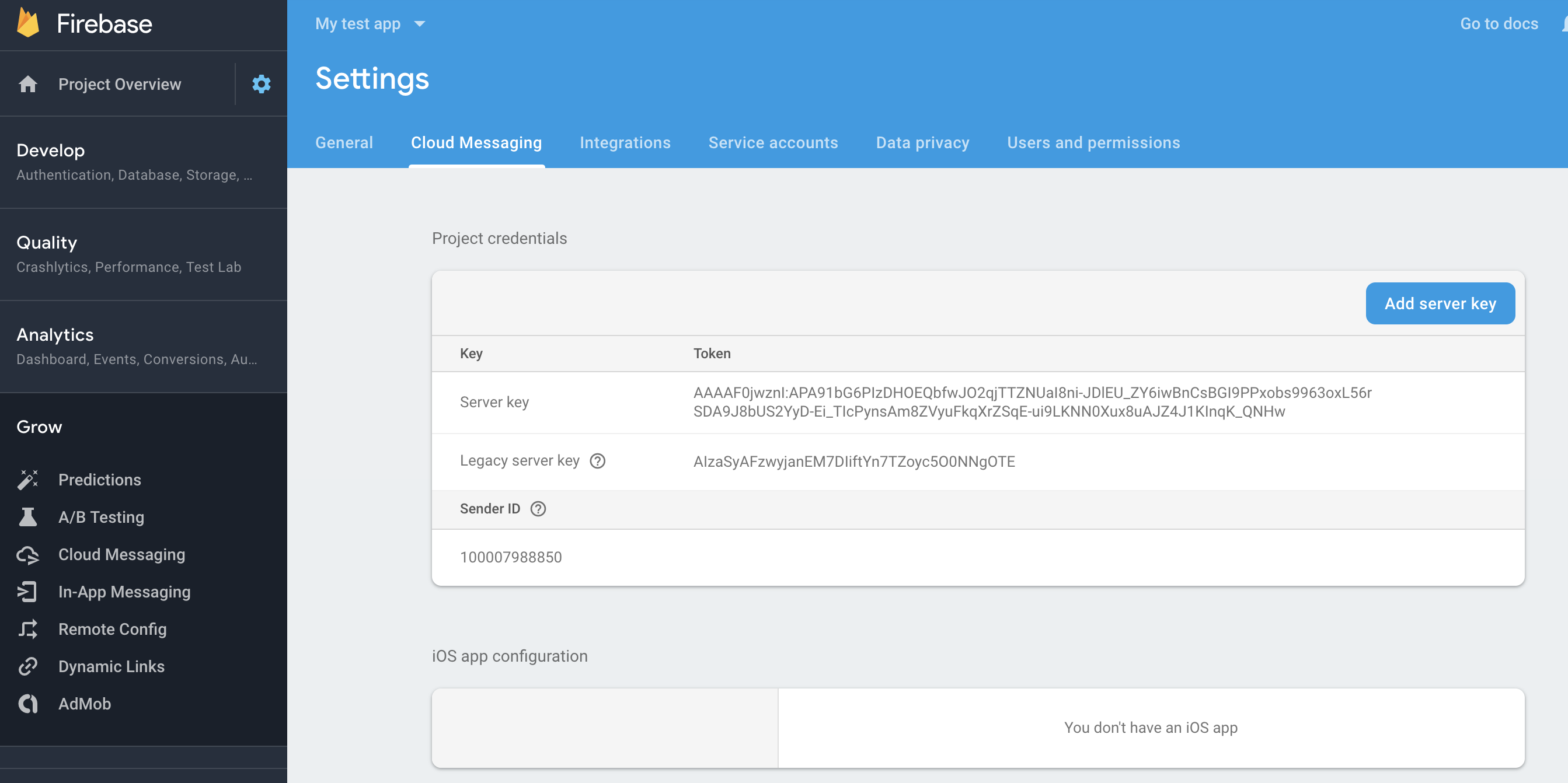Go to Cloud Messaging in the sidebar
The width and height of the screenshot is (1568, 783).
click(x=122, y=555)
